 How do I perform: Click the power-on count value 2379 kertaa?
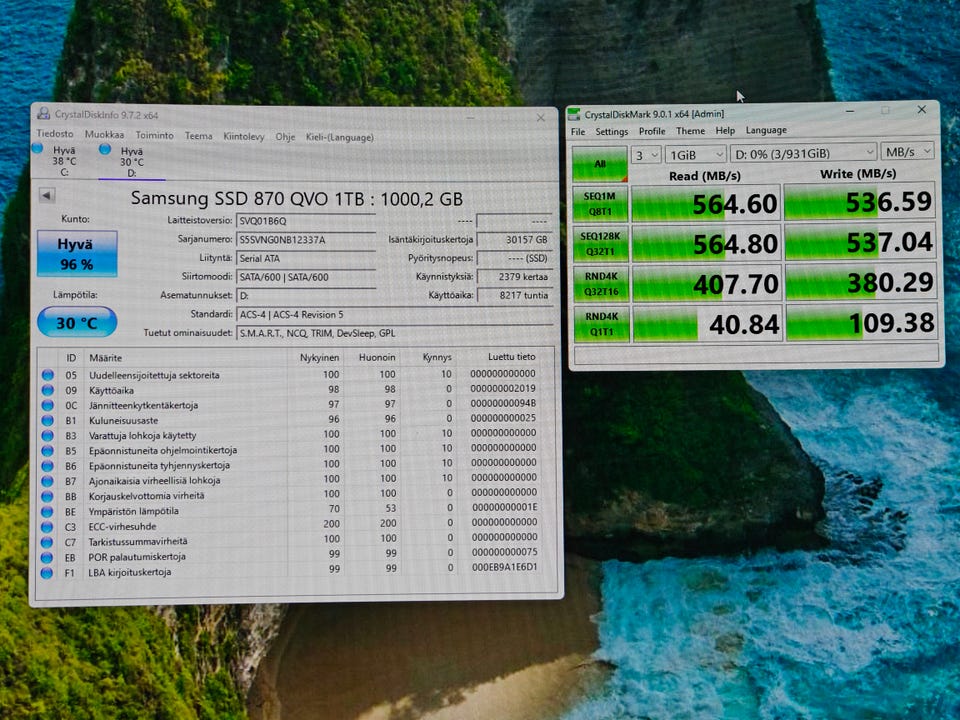click(515, 277)
